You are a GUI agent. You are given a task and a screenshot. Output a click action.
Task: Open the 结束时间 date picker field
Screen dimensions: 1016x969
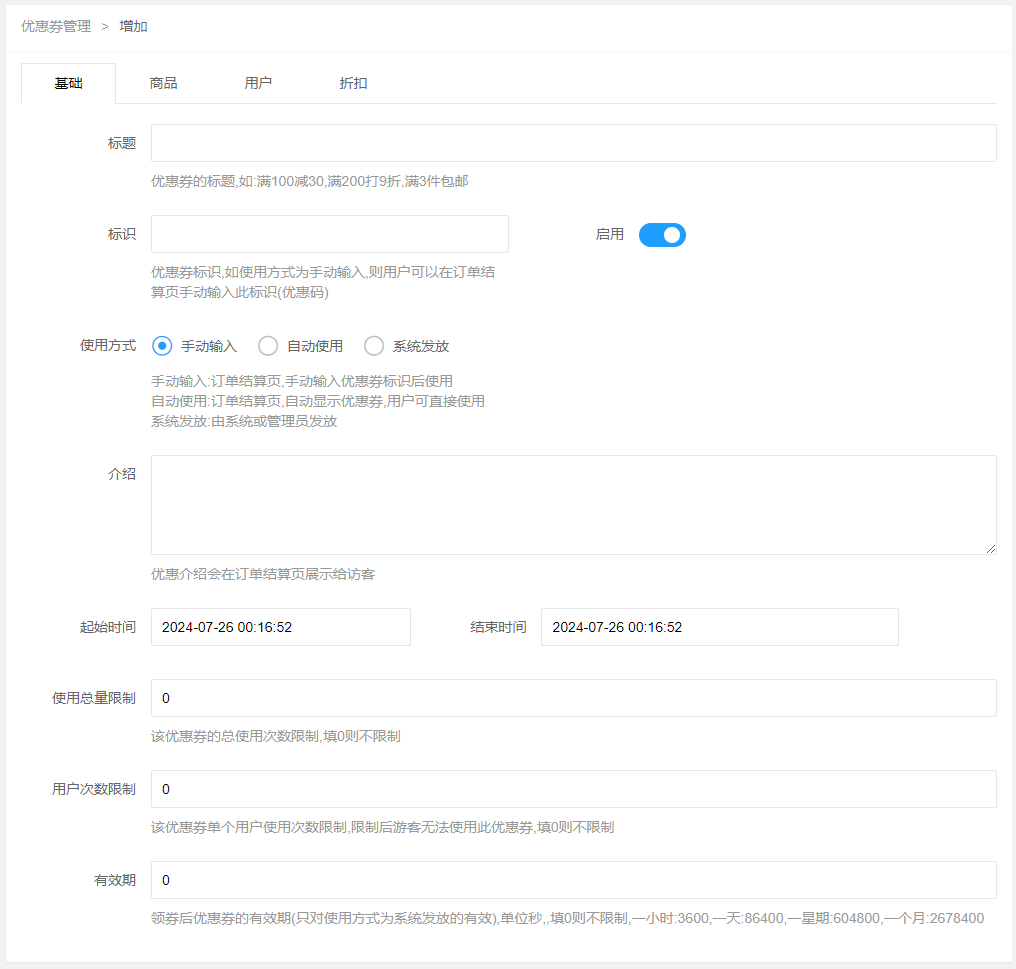pos(719,627)
